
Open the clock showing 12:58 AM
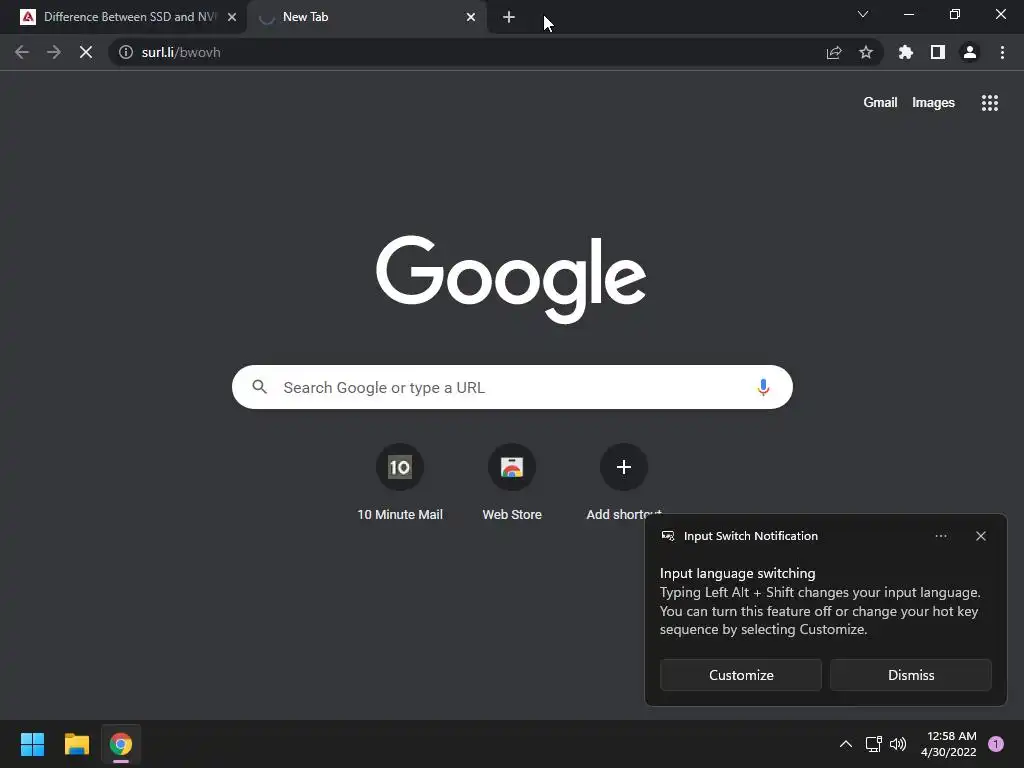[949, 744]
